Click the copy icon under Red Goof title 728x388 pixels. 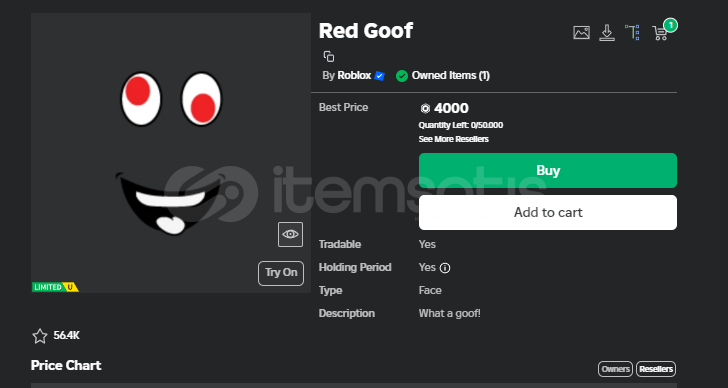[x=329, y=57]
